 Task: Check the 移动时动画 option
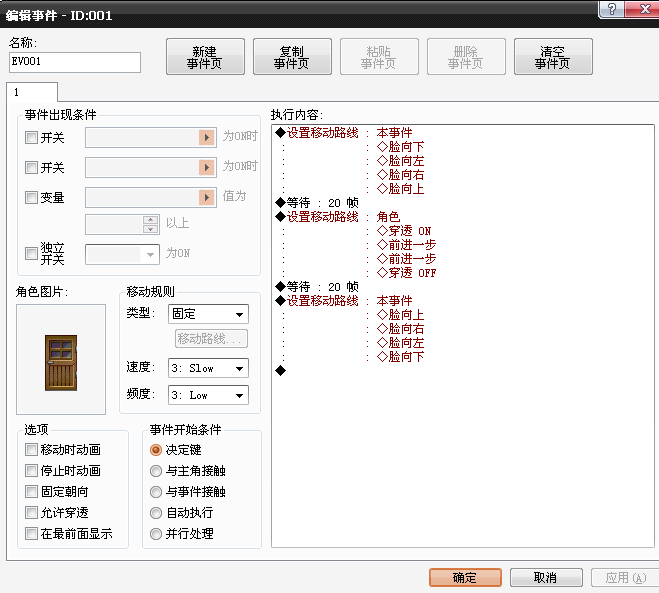pyautogui.click(x=31, y=450)
